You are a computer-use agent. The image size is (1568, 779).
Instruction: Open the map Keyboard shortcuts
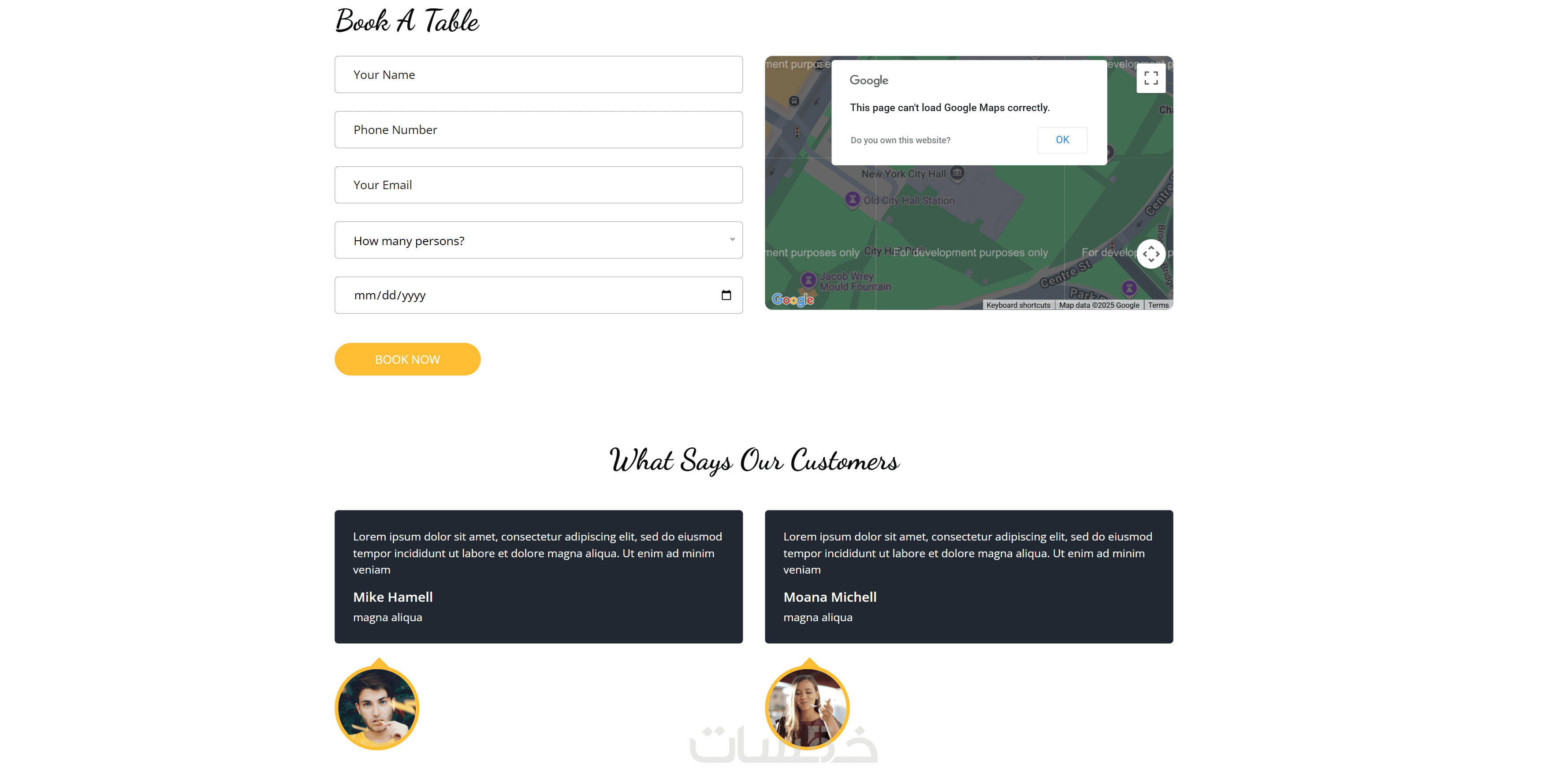1018,306
